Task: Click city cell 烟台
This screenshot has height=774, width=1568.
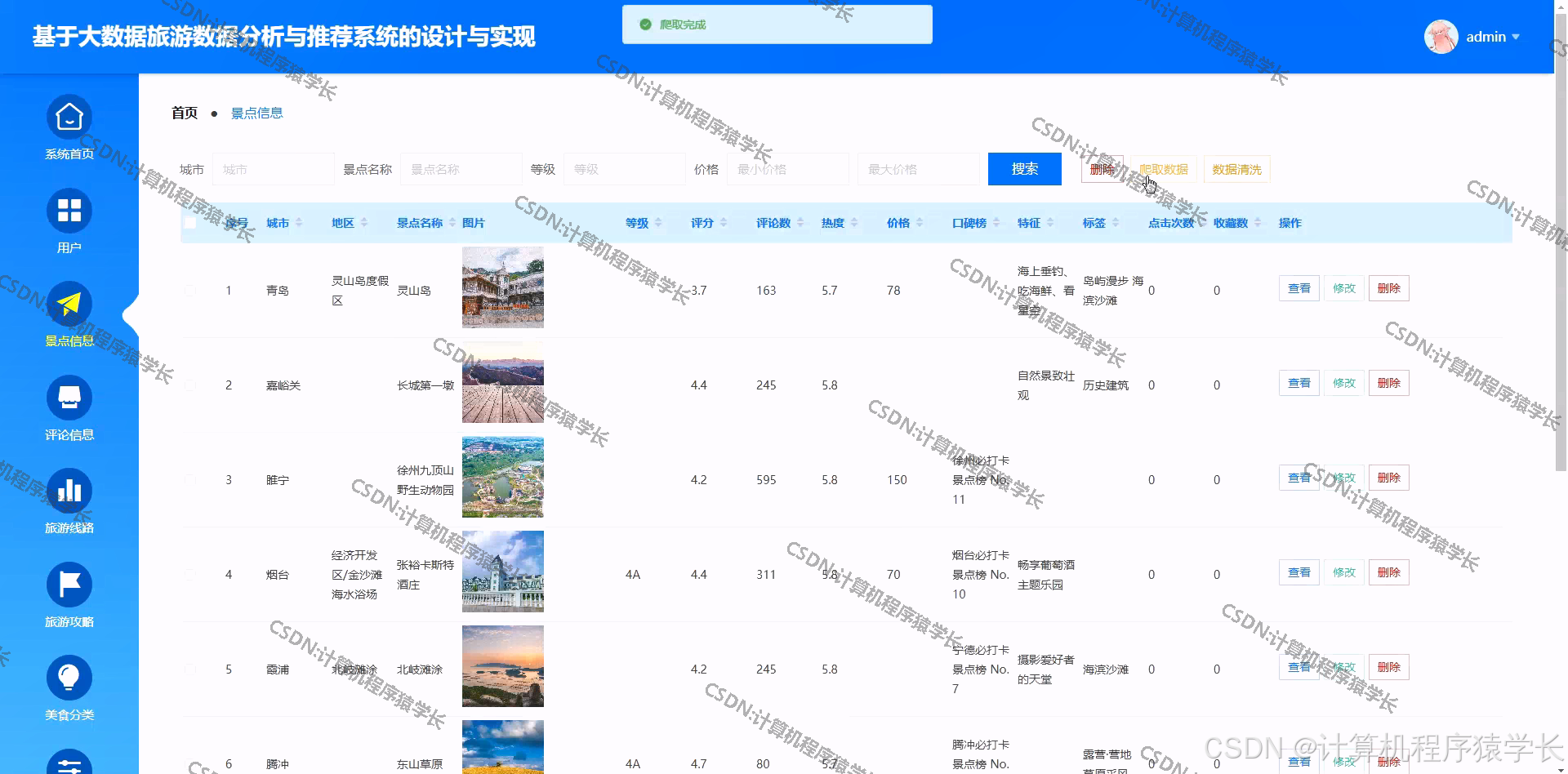Action: coord(278,575)
